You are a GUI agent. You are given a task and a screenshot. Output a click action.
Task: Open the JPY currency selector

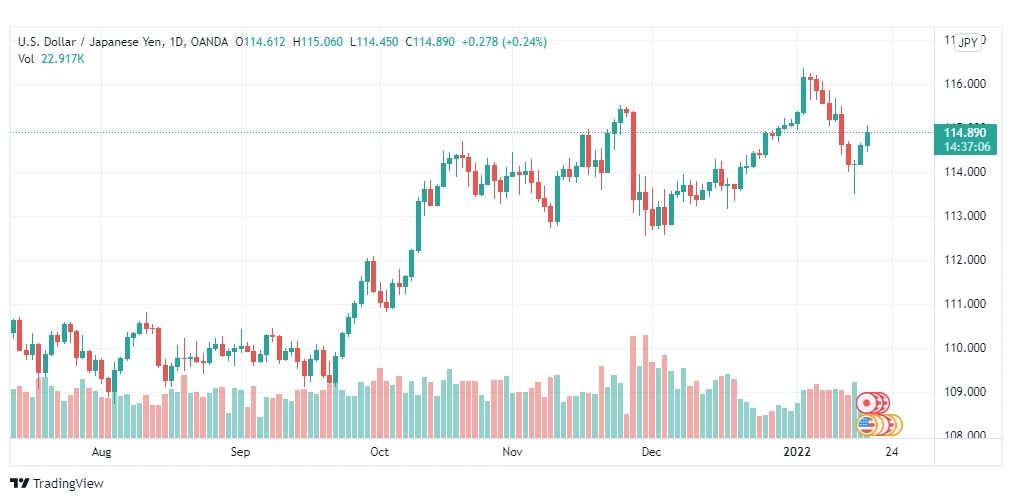[x=967, y=43]
